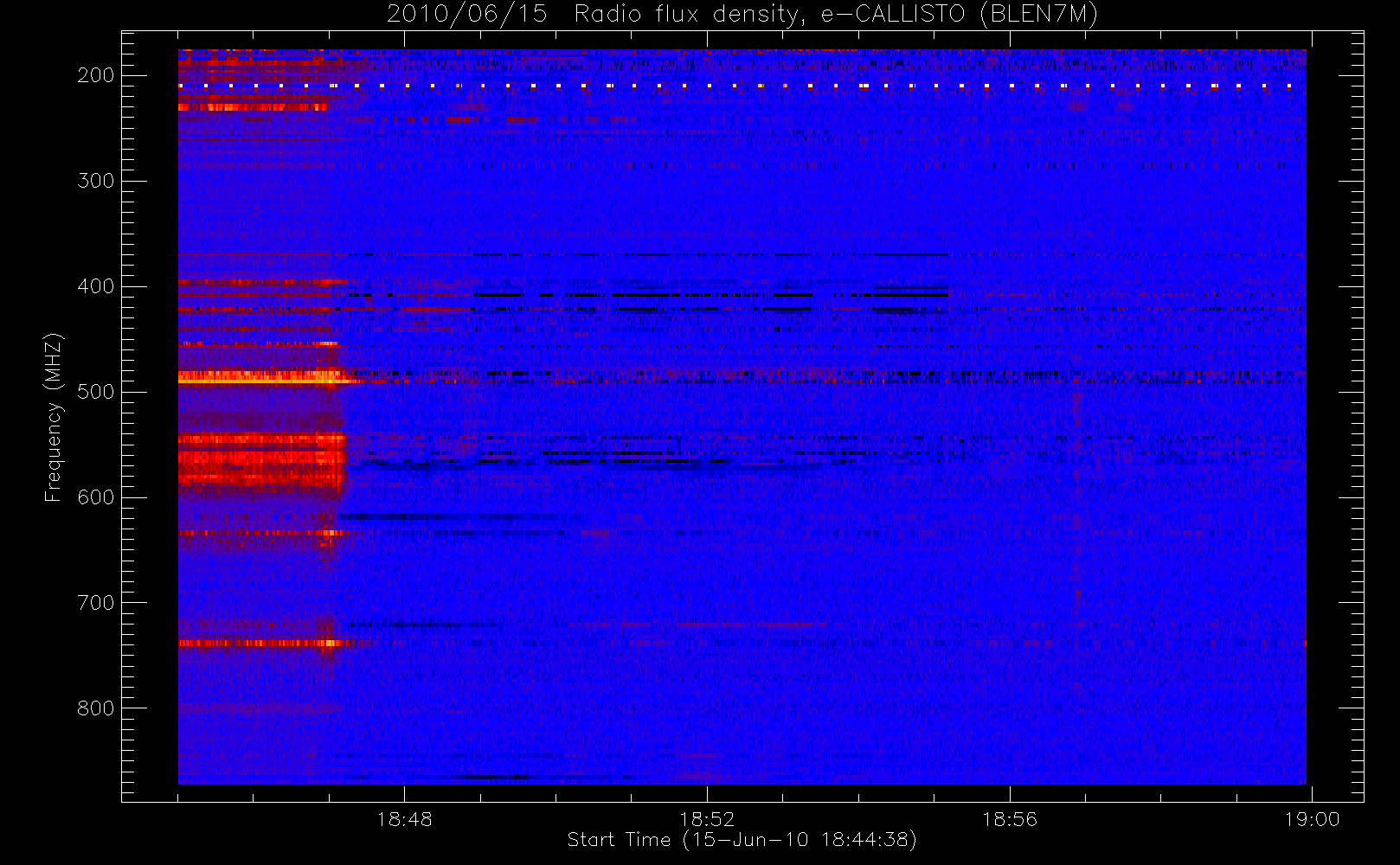Click the 700 frequency tick label
The width and height of the screenshot is (1400, 865).
click(95, 603)
